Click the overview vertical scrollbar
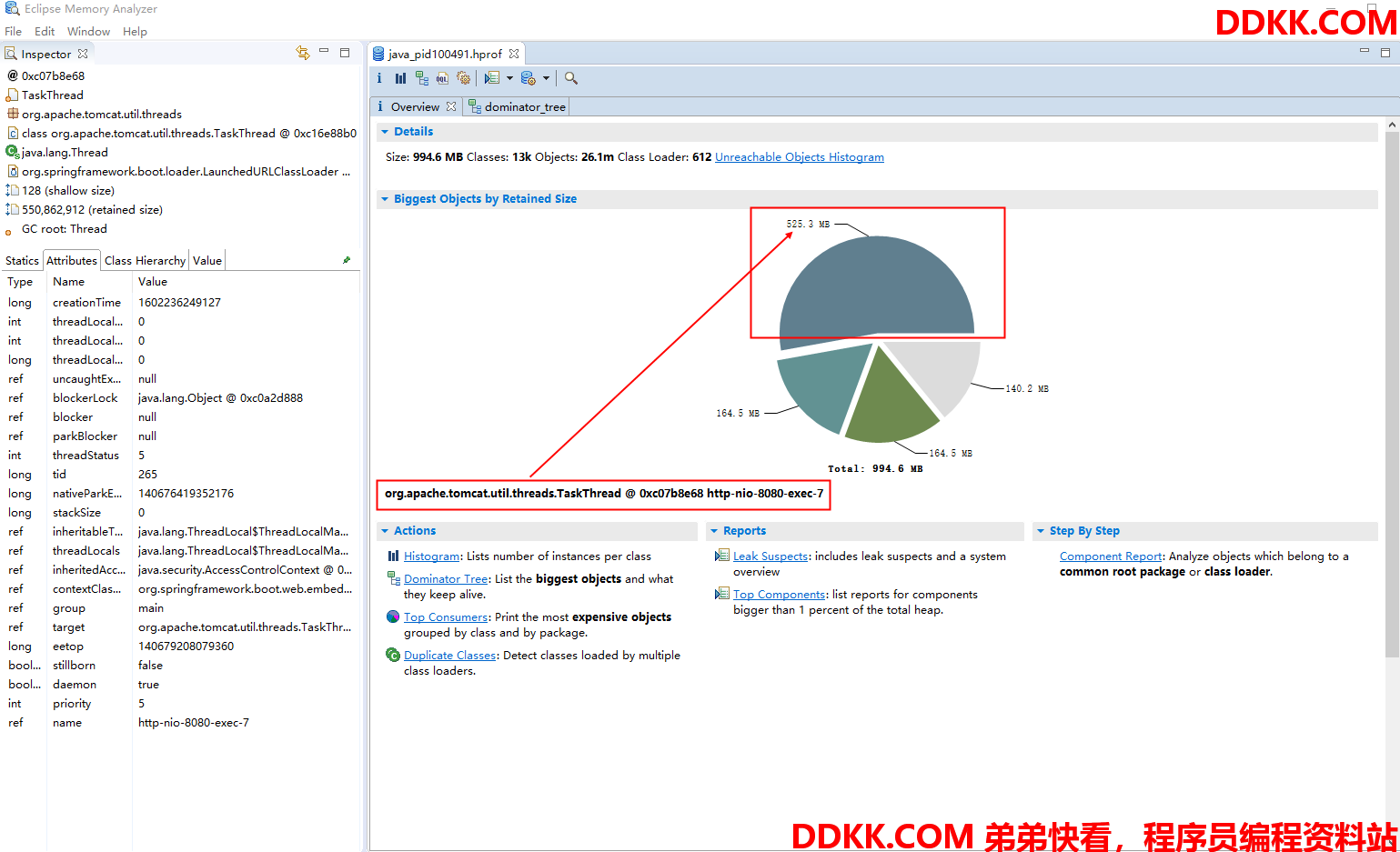1400x852 pixels. 1392,395
